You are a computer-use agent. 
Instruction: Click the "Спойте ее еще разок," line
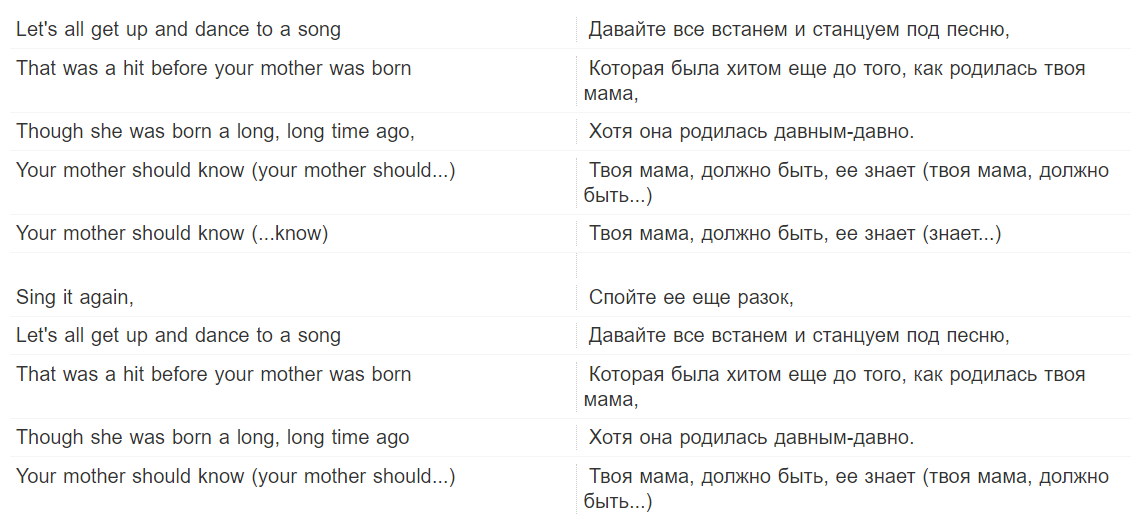click(690, 297)
